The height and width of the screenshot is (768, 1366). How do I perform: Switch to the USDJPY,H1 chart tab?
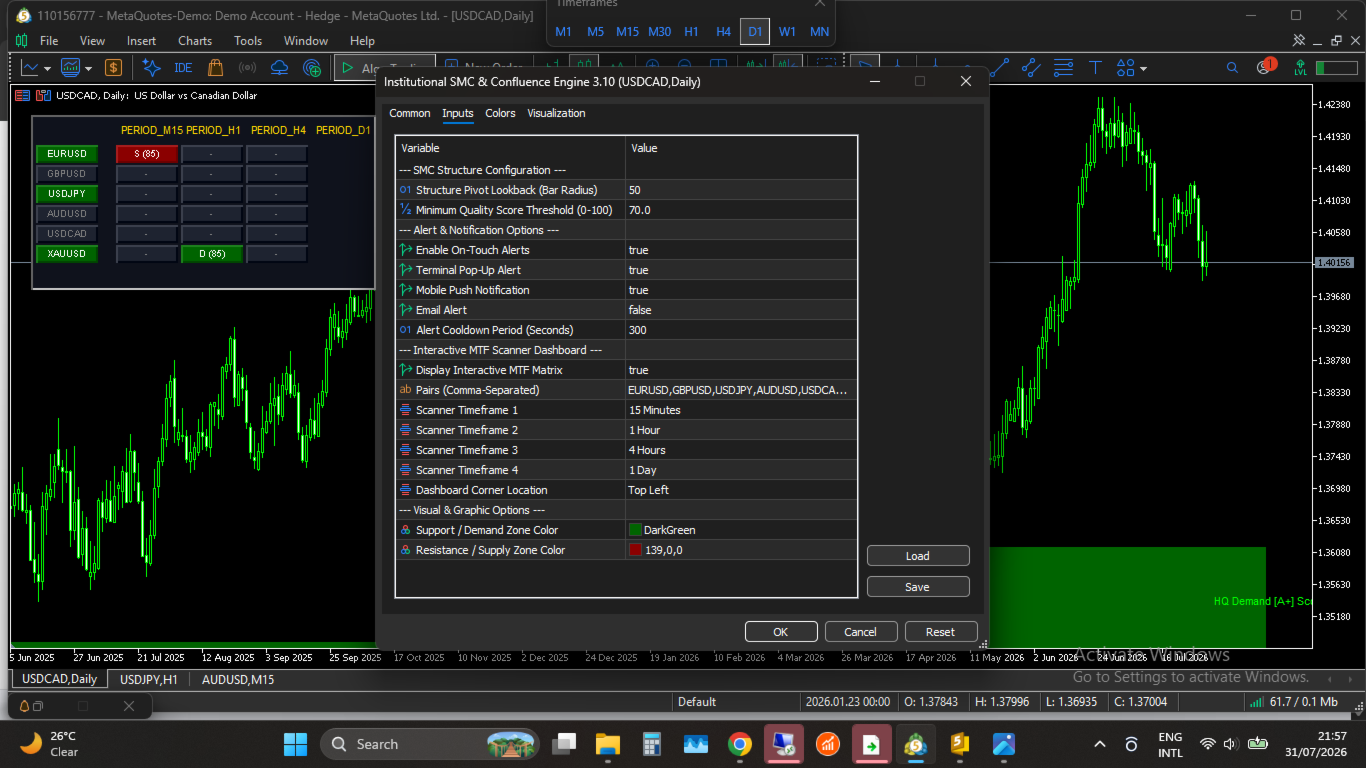click(x=149, y=679)
